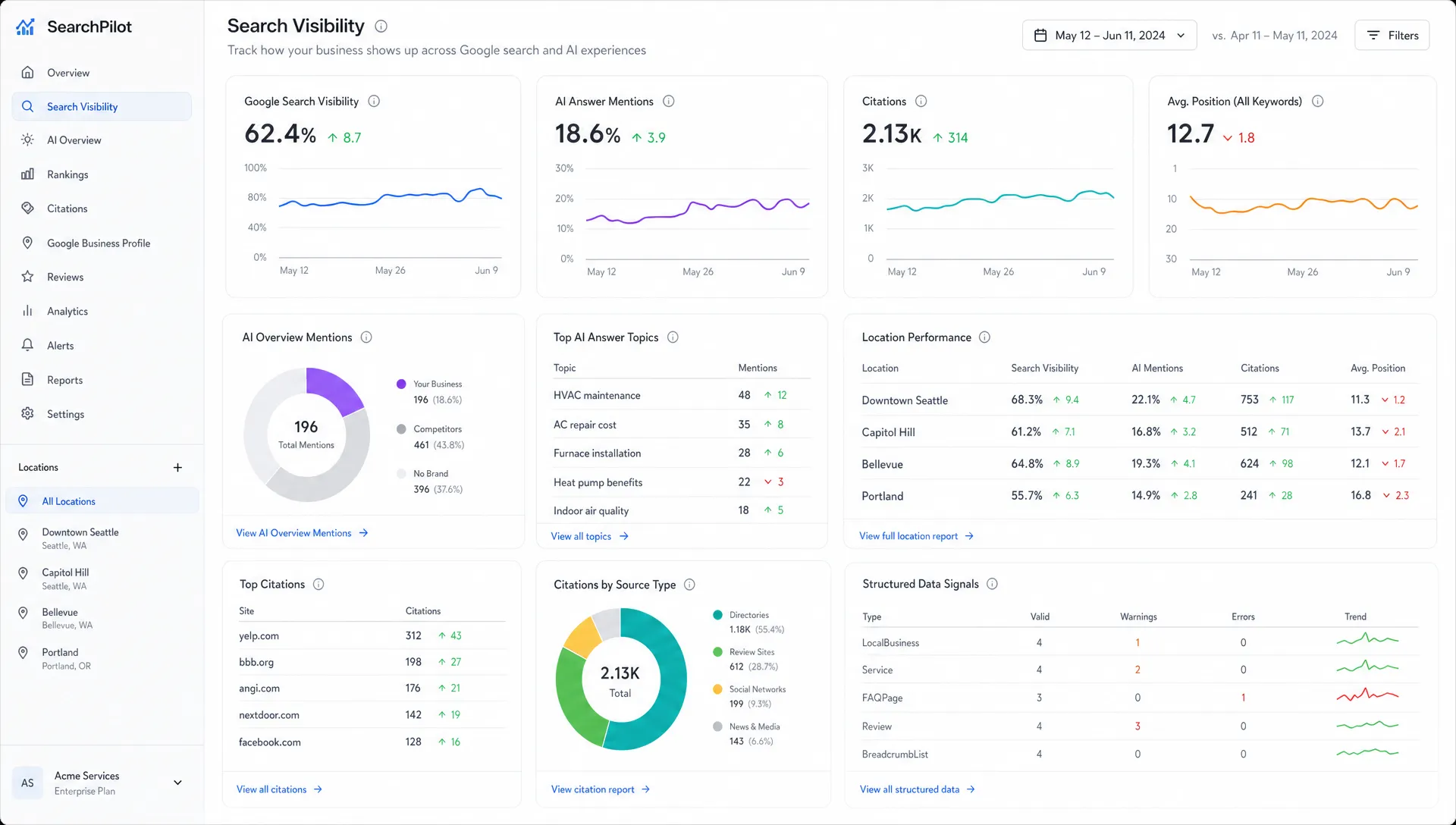Open View all structured data link
Screen dimensions: 1456x825
pyautogui.click(x=917, y=789)
